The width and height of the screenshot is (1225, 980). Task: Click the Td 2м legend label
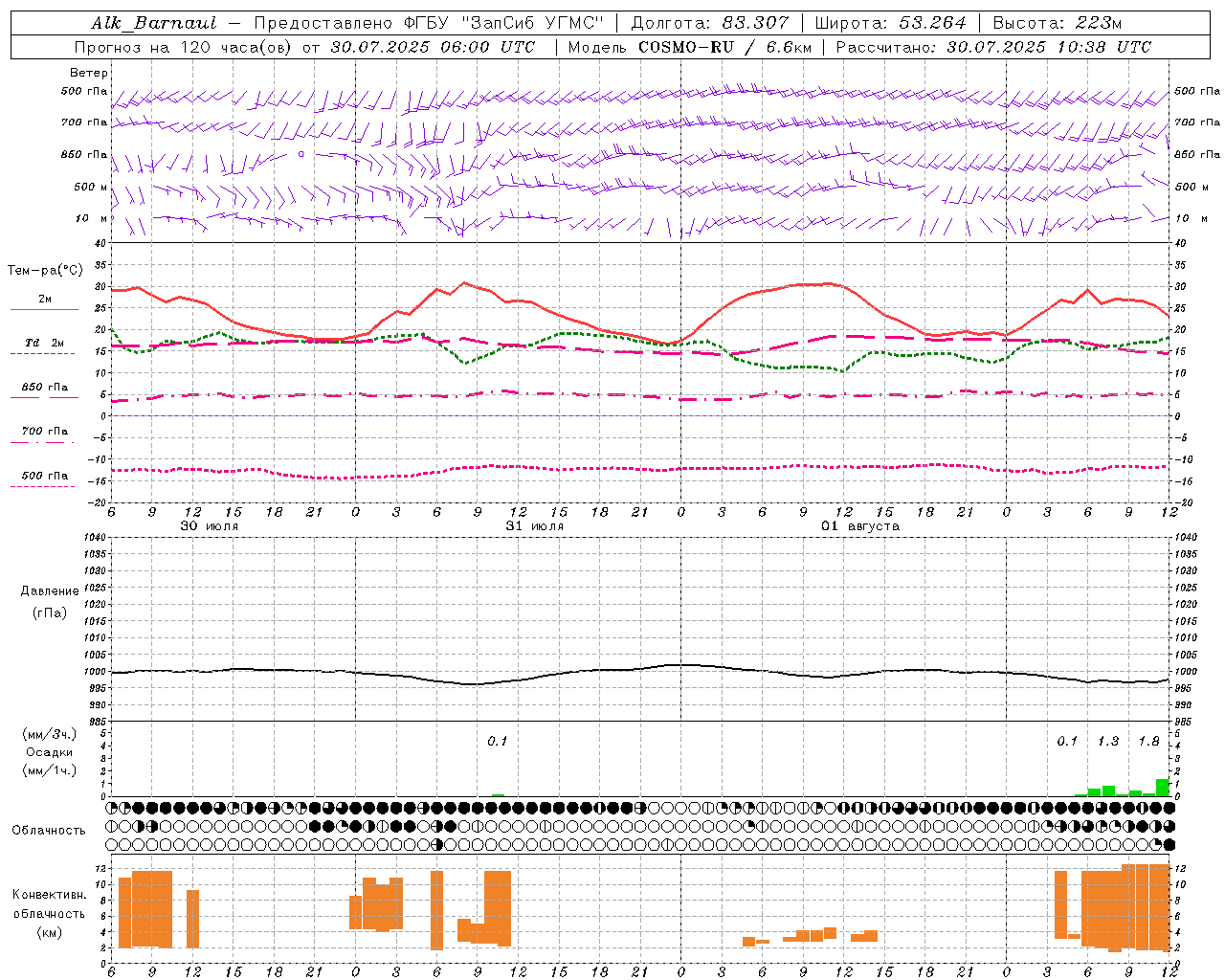point(45,343)
